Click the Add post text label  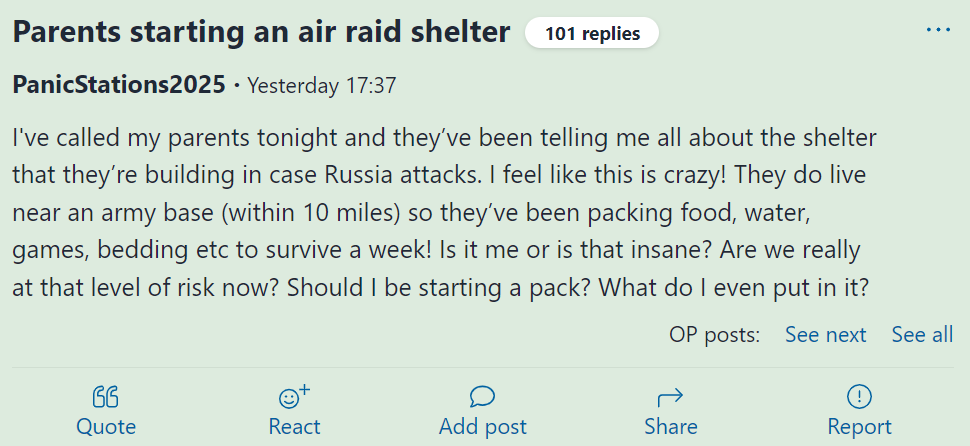(483, 427)
